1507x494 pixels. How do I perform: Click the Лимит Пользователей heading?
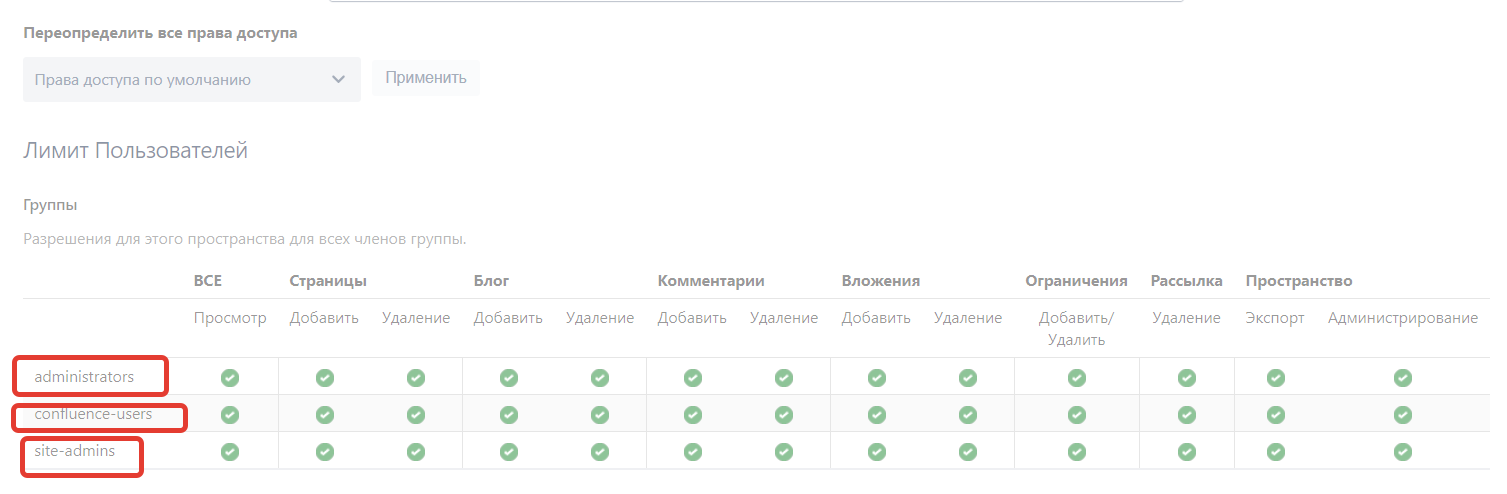pos(135,151)
